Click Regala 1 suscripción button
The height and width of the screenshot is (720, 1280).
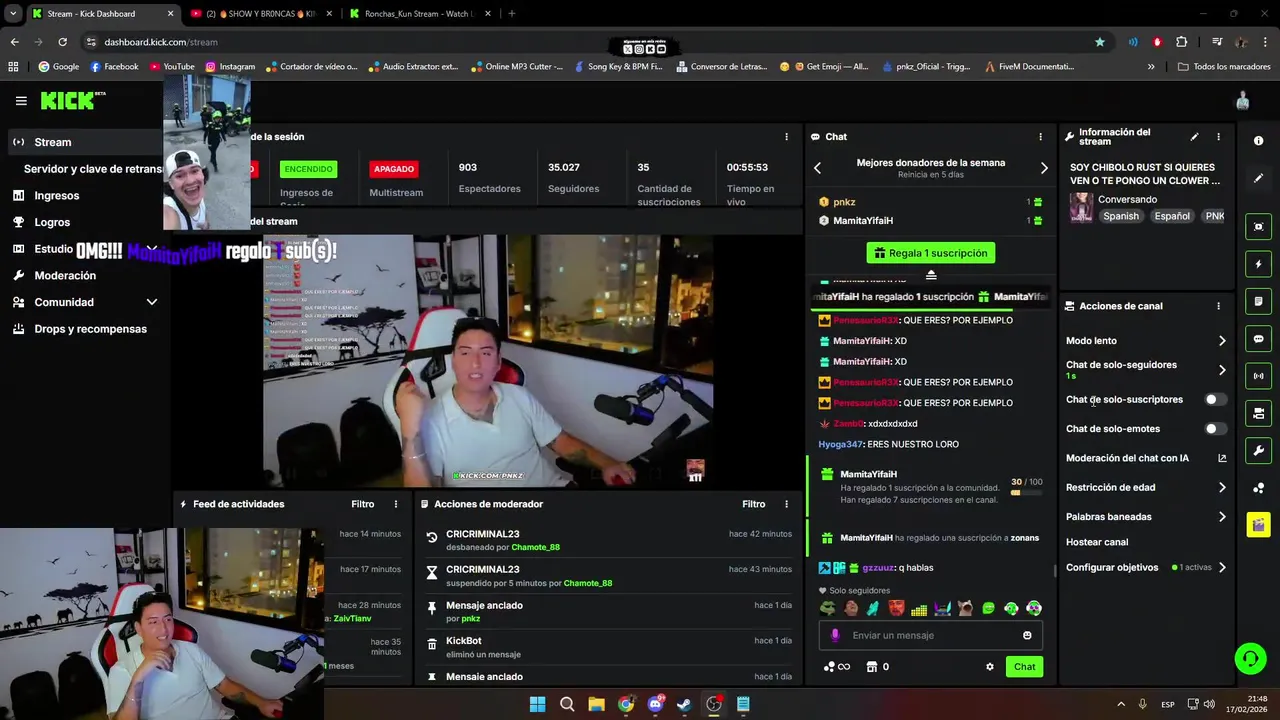(x=931, y=253)
